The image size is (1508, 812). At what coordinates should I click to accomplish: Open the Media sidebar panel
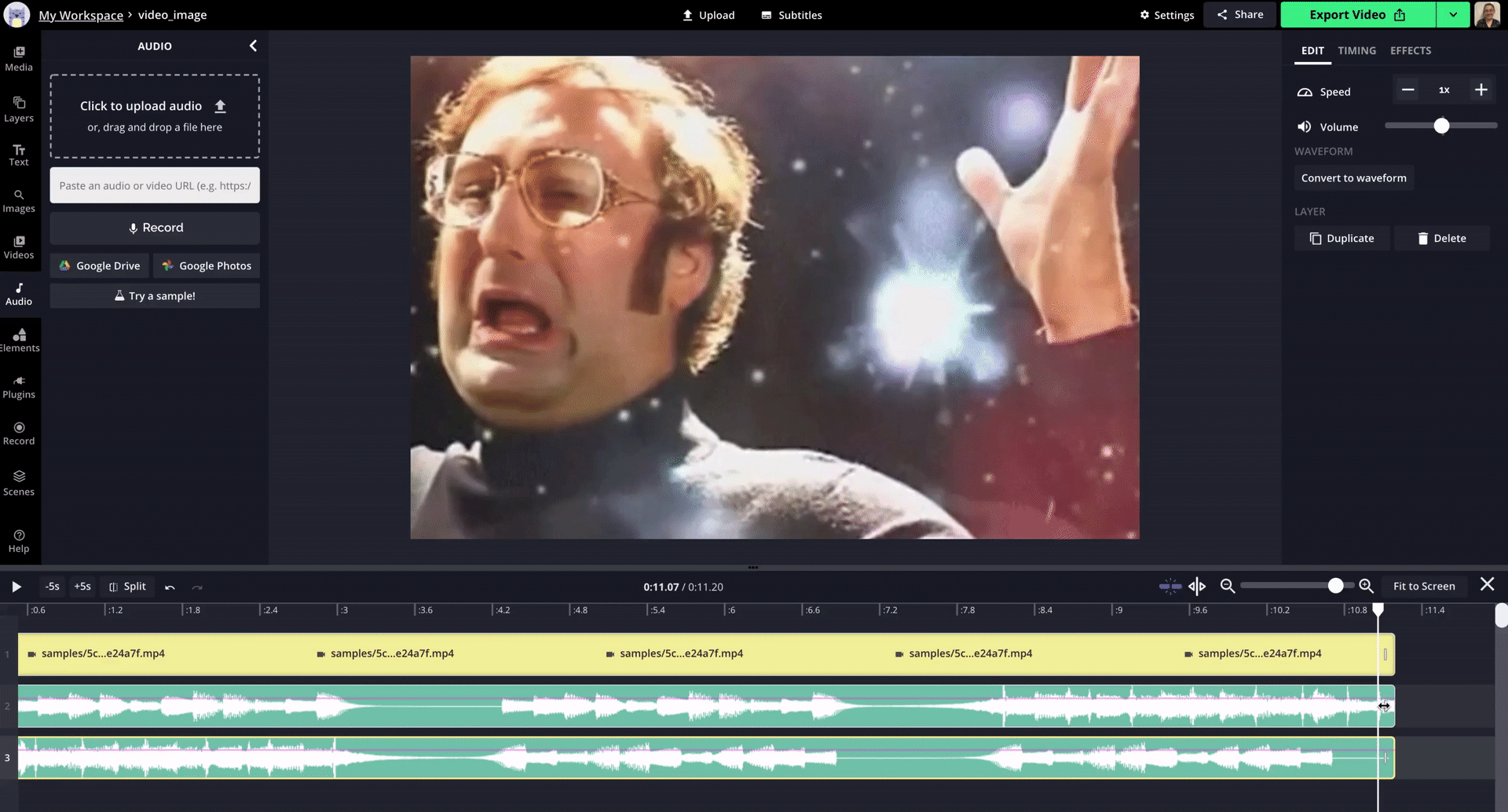tap(19, 59)
